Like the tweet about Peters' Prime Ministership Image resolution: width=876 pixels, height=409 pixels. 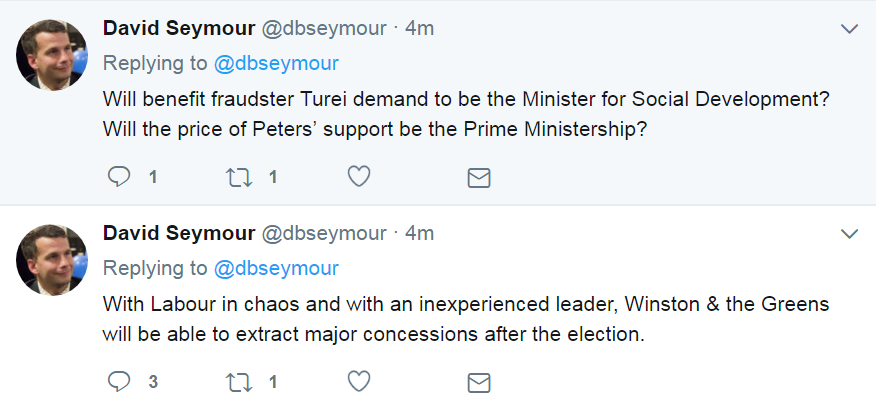point(359,177)
